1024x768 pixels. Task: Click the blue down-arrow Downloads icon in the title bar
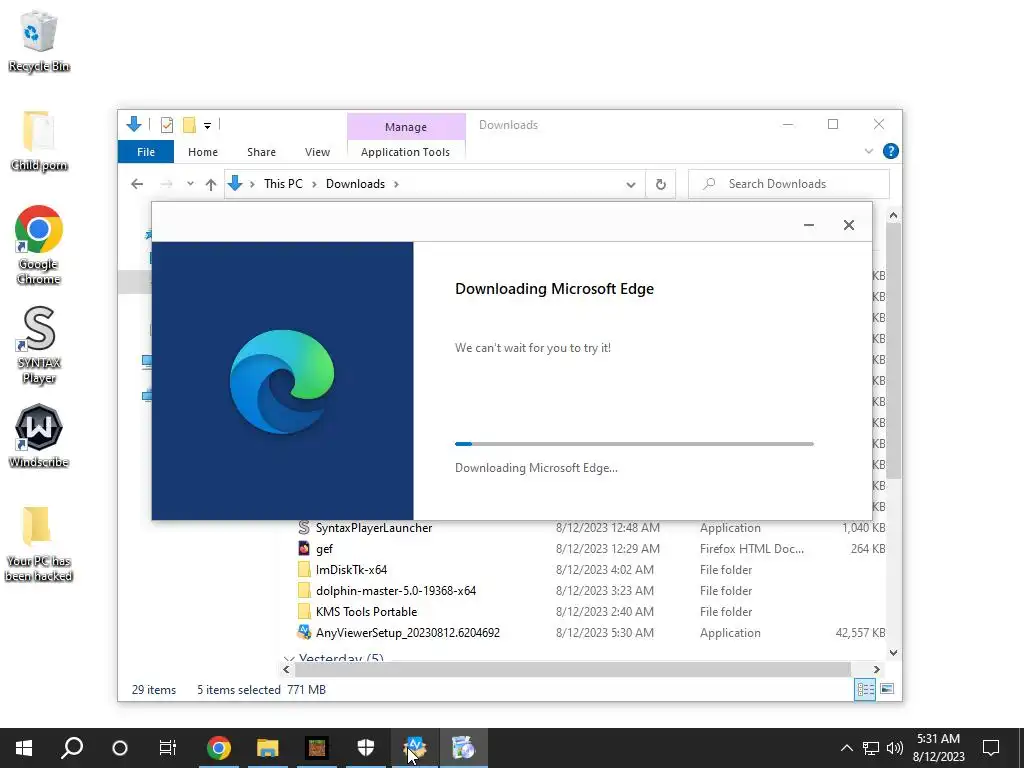(x=134, y=124)
